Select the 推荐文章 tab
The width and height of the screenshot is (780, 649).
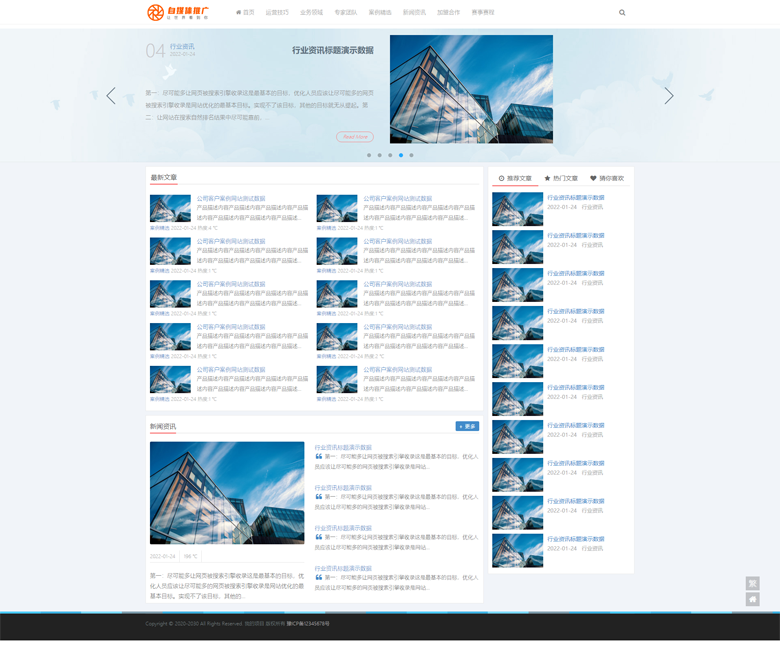(515, 178)
